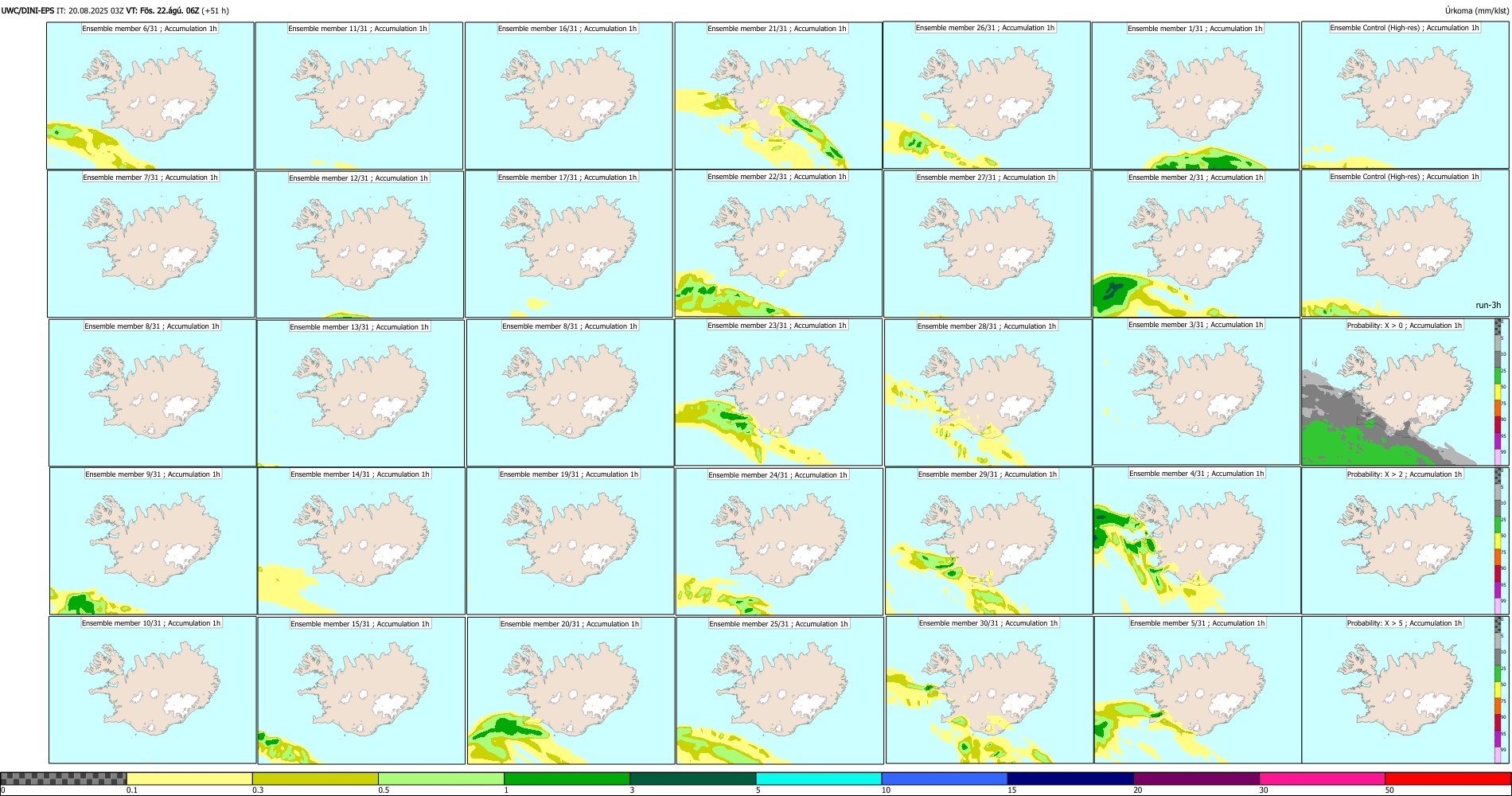
Task: Select the Ensemble member 12/31 panel
Action: [x=360, y=244]
